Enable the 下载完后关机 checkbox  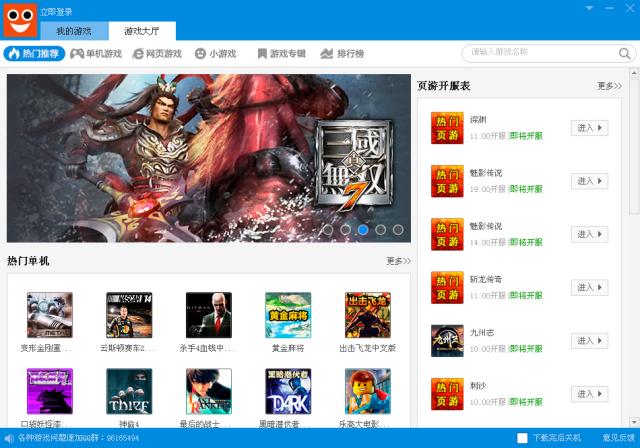[522, 438]
